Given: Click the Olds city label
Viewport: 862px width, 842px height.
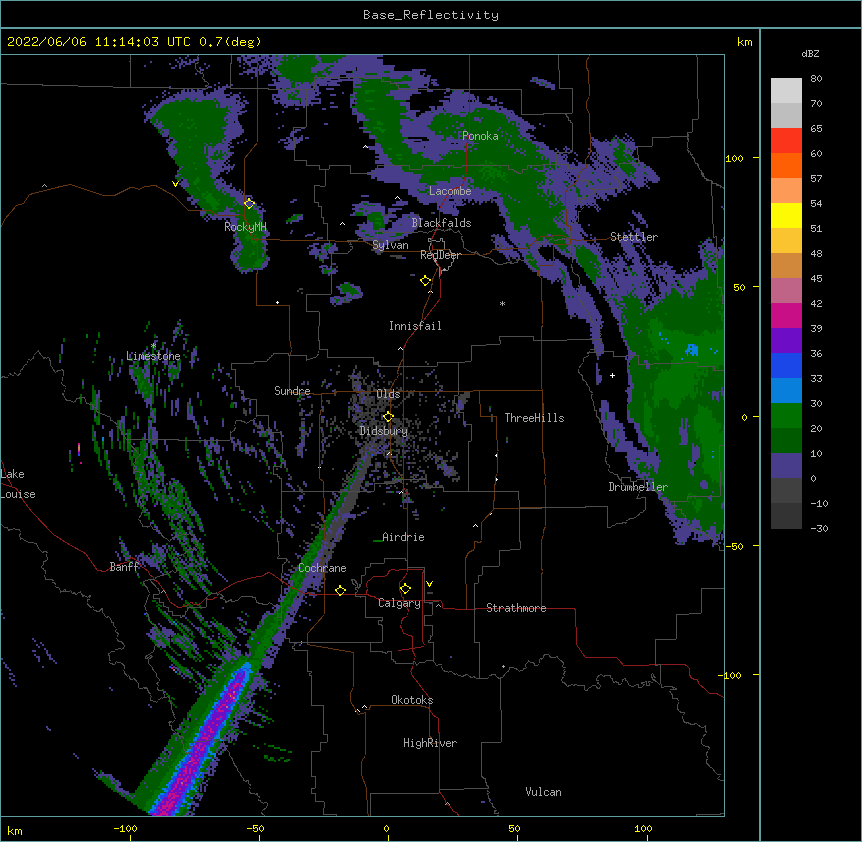Looking at the screenshot, I should tap(388, 394).
